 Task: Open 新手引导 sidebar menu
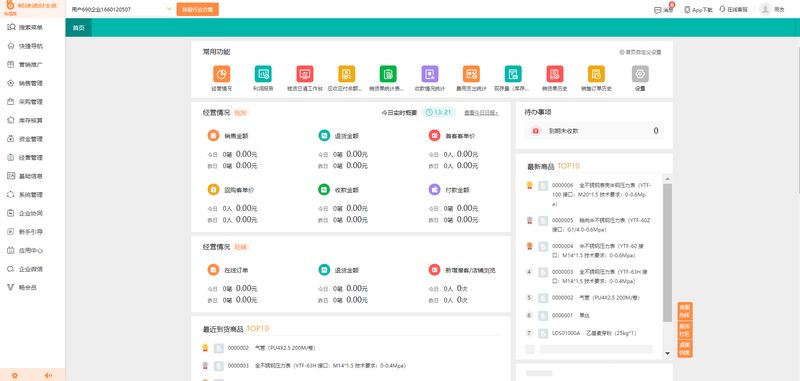[32, 232]
